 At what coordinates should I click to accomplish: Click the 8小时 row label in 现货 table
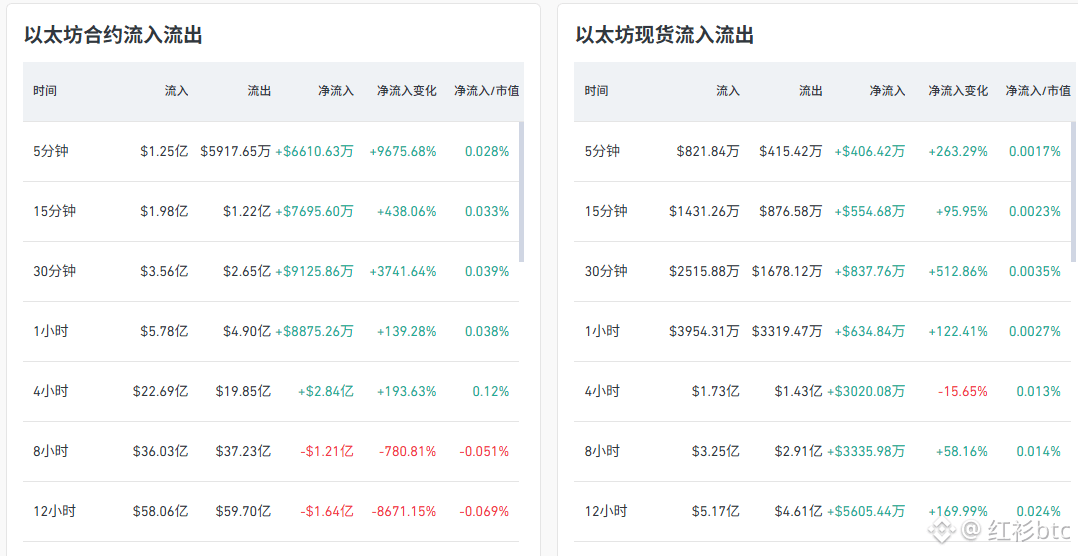point(602,452)
